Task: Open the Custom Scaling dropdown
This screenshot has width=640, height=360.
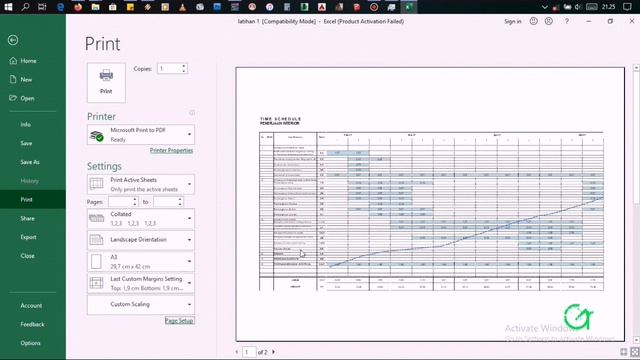Action: tap(141, 304)
